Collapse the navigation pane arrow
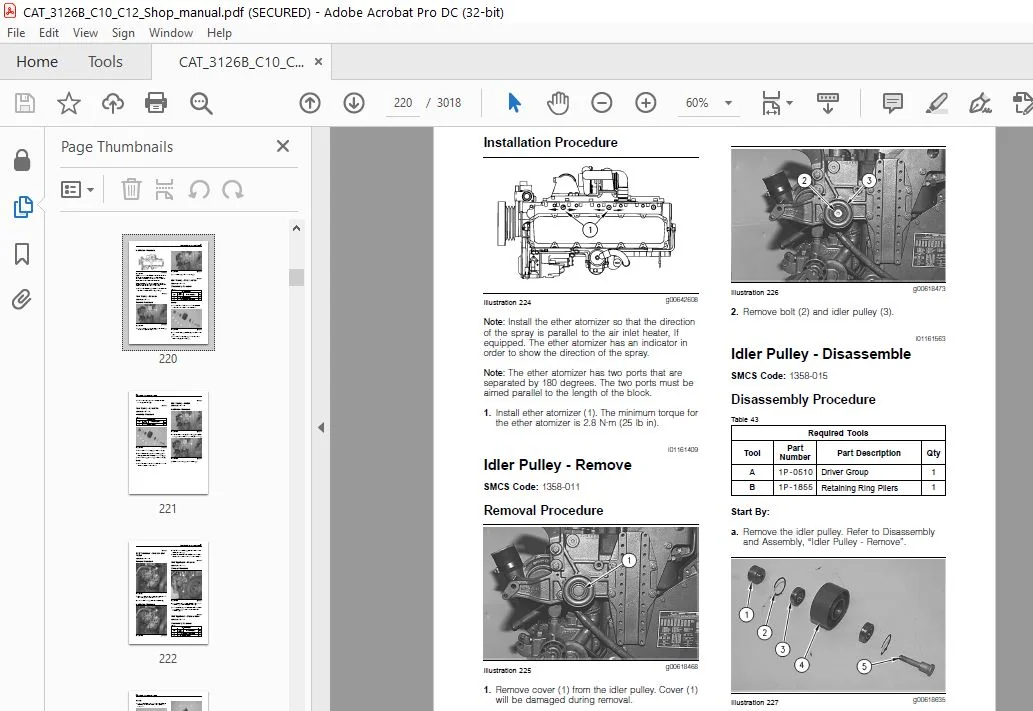Viewport: 1033px width, 711px height. [321, 428]
